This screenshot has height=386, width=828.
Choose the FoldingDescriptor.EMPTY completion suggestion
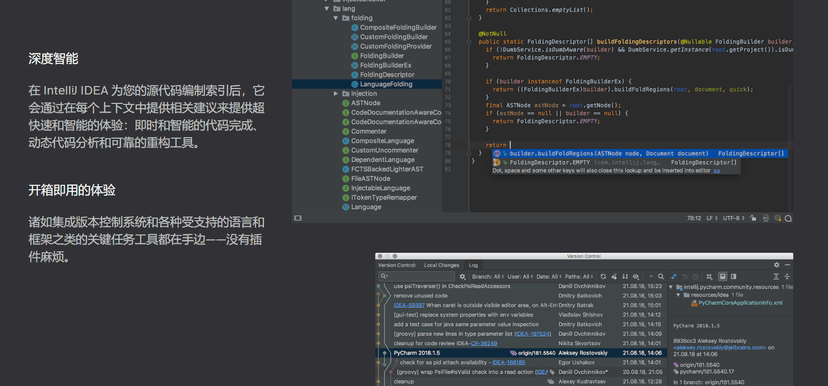(x=615, y=163)
